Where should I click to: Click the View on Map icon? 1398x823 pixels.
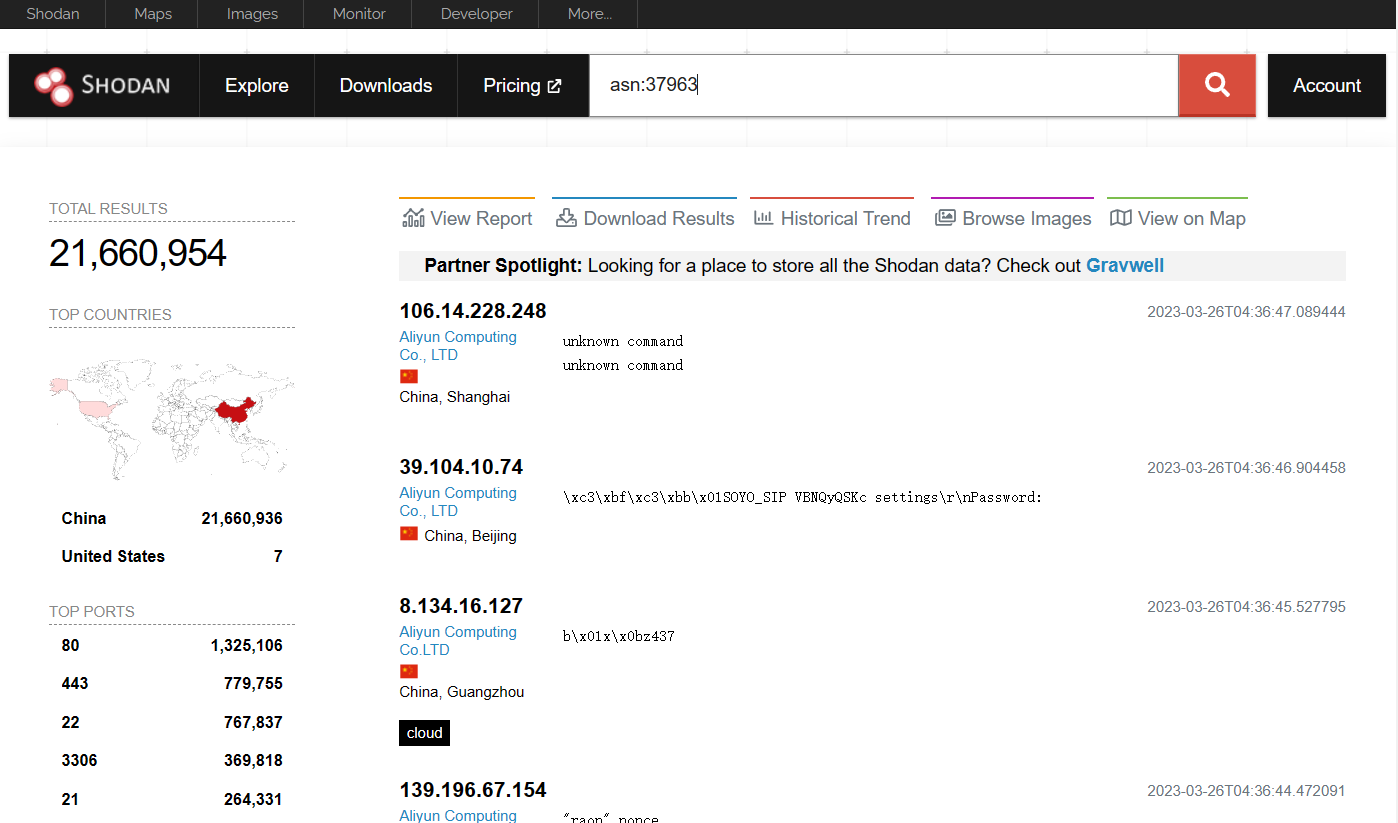(1121, 218)
